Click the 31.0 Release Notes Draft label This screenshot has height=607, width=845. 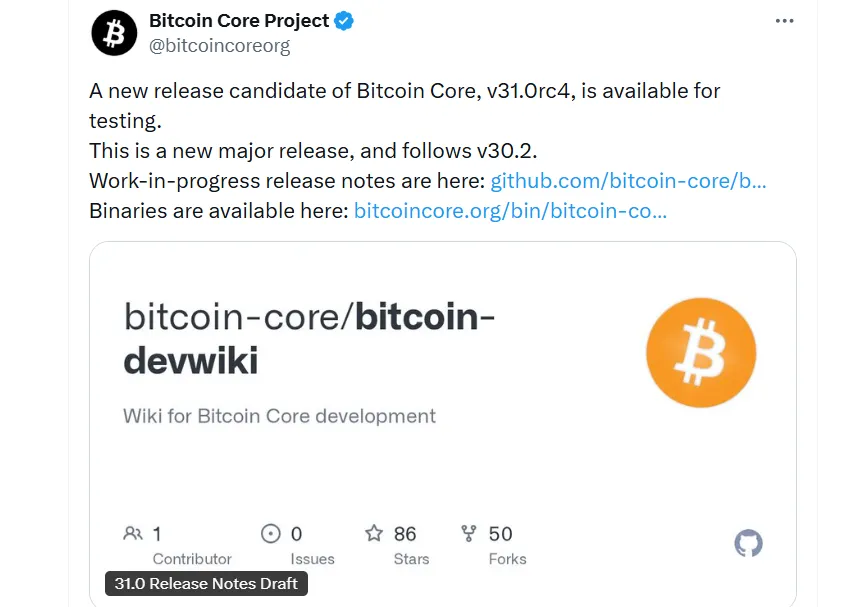point(206,583)
